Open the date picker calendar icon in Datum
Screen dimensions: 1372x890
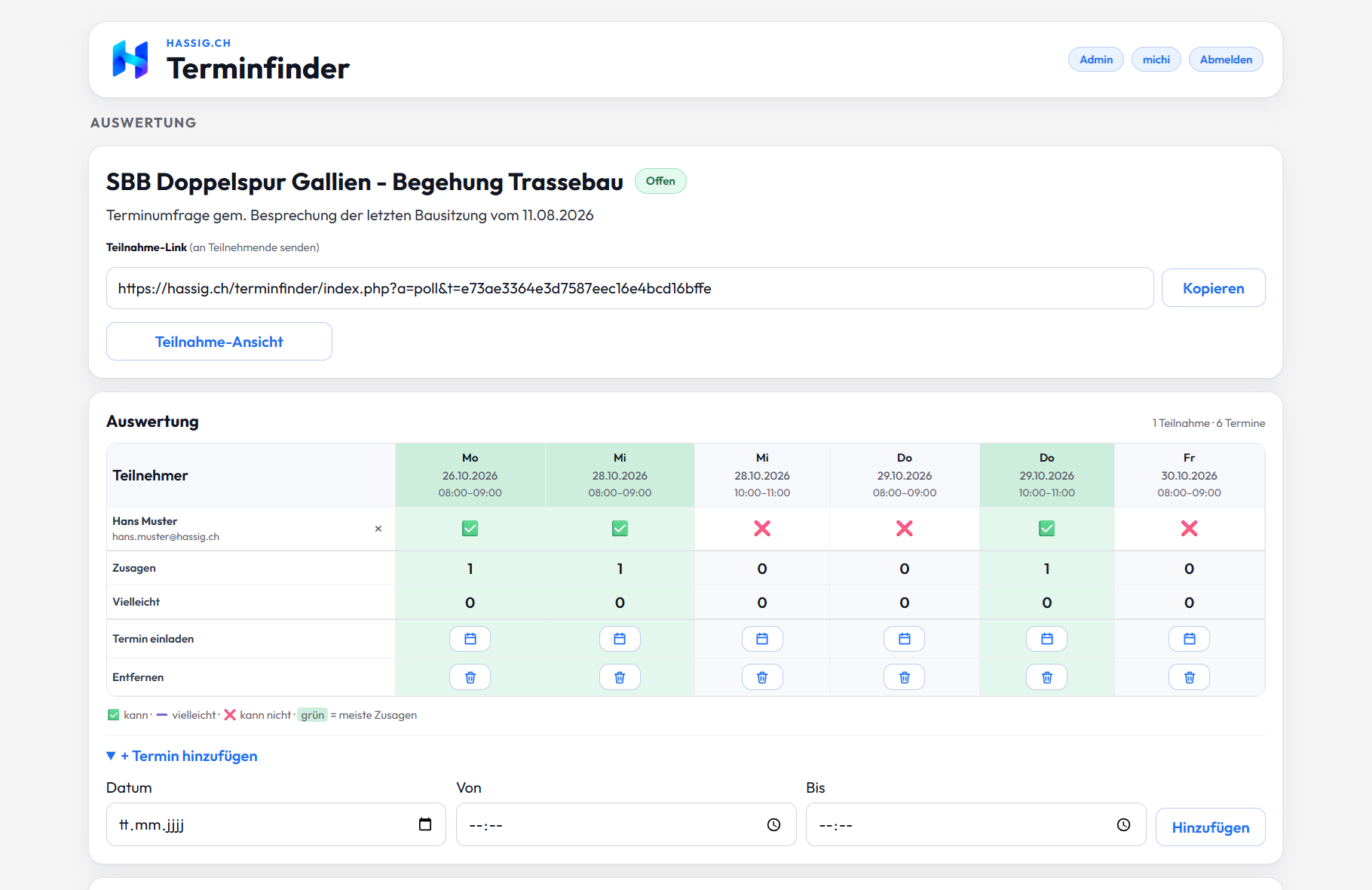click(x=425, y=824)
